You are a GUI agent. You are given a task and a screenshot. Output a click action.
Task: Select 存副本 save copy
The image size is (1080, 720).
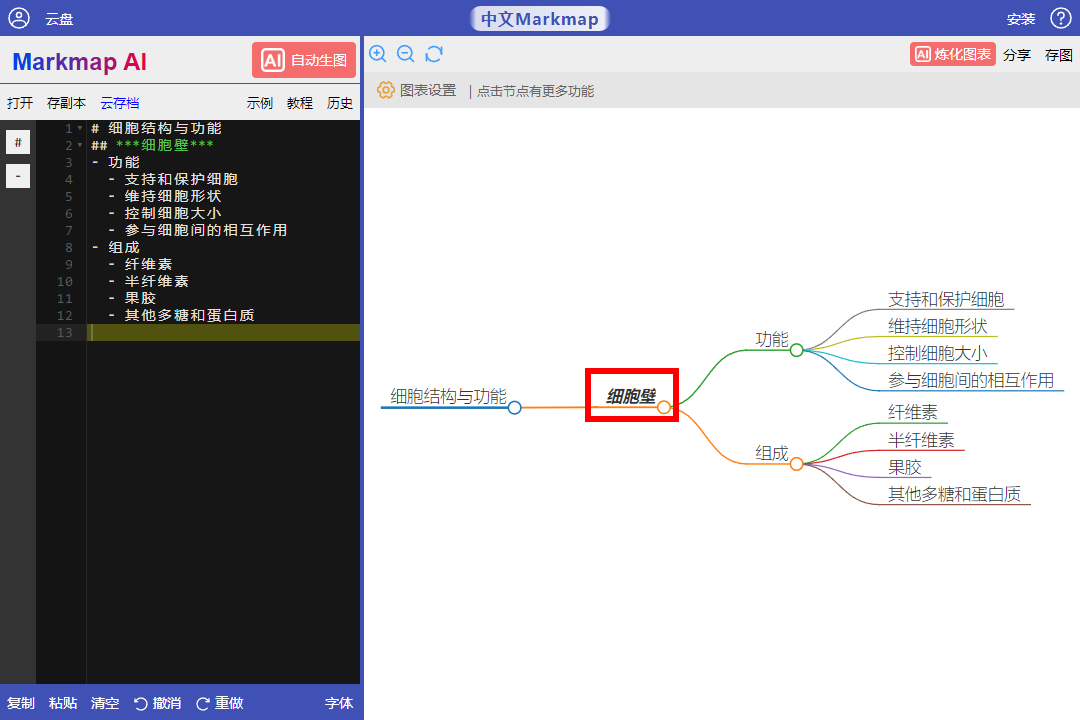(66, 103)
